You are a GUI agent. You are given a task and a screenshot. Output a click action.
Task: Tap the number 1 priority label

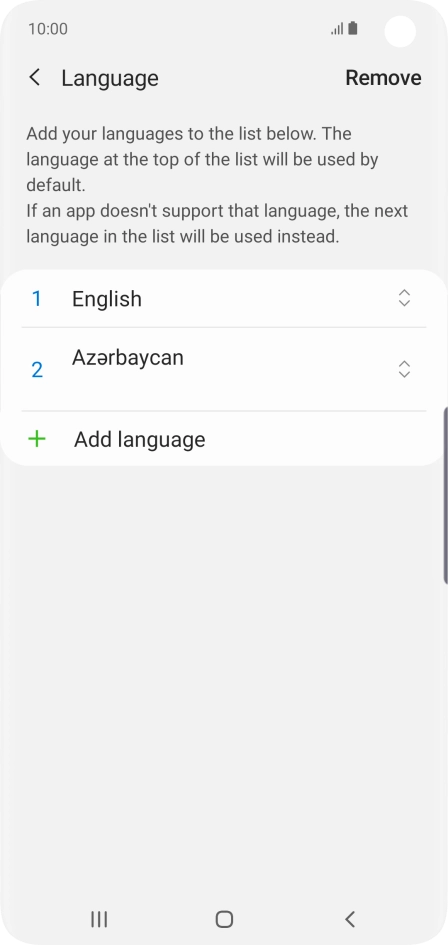click(x=37, y=299)
